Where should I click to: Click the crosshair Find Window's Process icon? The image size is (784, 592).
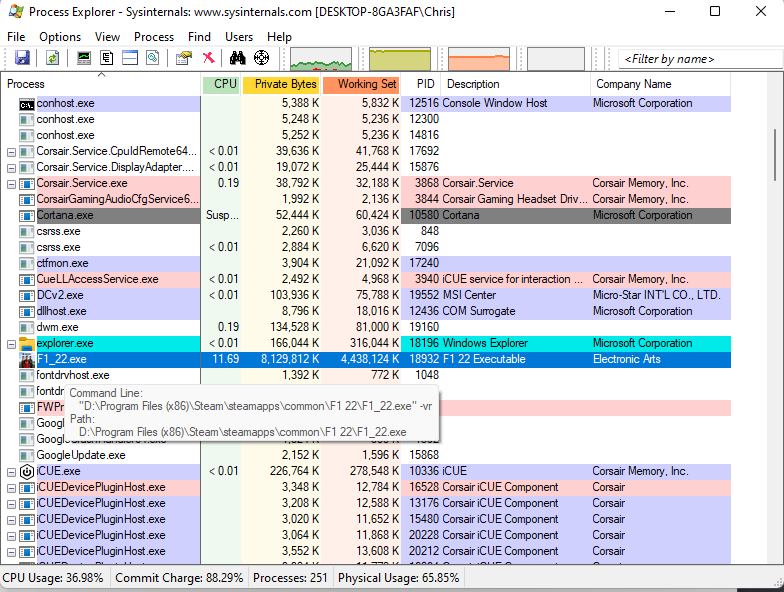262,58
